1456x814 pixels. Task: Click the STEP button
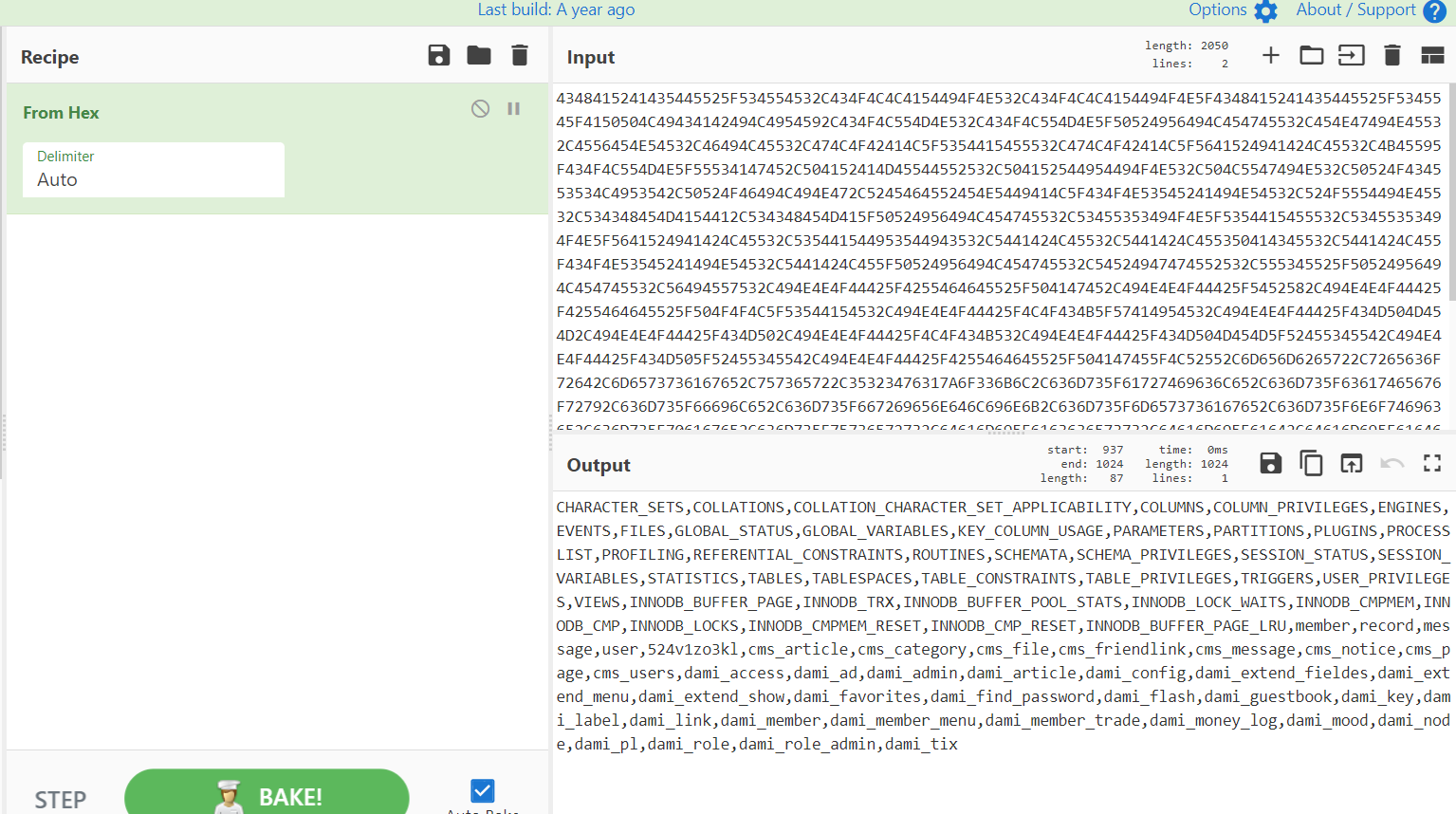[x=61, y=800]
